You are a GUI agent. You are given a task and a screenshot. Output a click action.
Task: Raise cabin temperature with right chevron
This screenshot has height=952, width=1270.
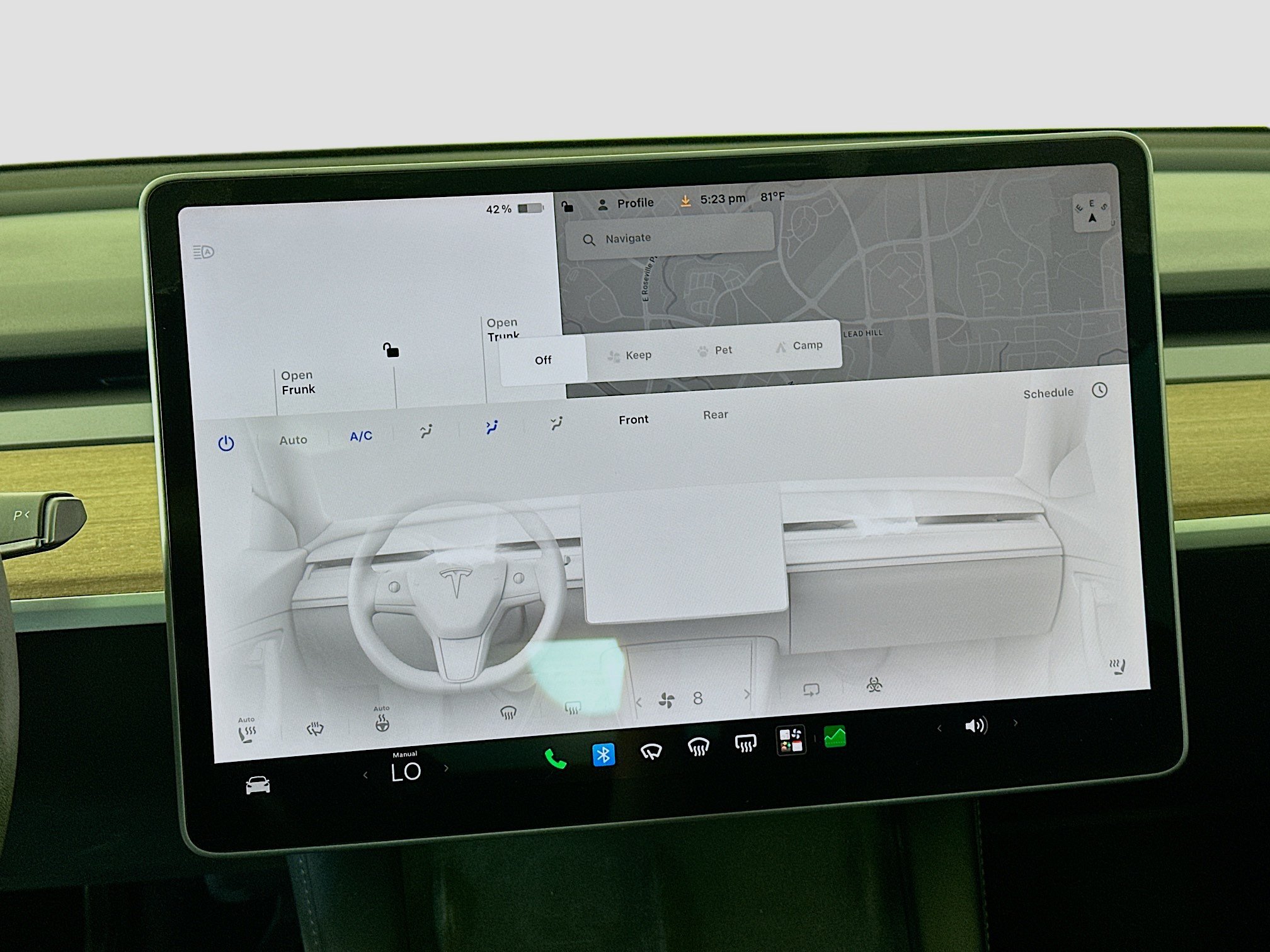(x=447, y=768)
